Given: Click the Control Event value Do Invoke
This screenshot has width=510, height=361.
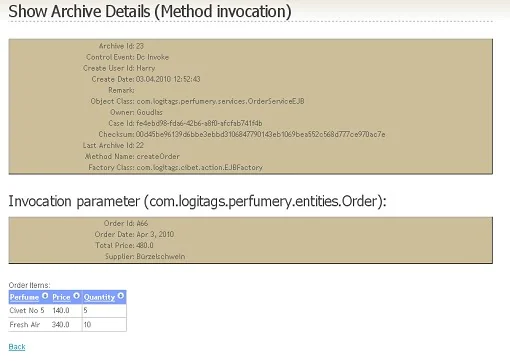Looking at the screenshot, I should click(x=153, y=57).
